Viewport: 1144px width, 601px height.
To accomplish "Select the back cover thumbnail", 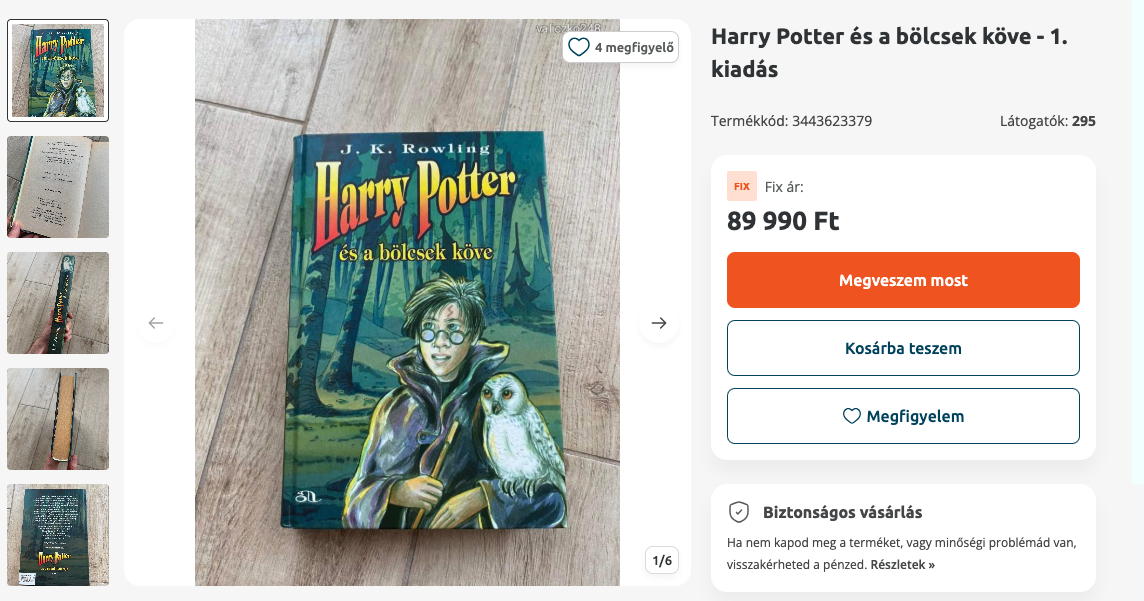I will click(58, 535).
